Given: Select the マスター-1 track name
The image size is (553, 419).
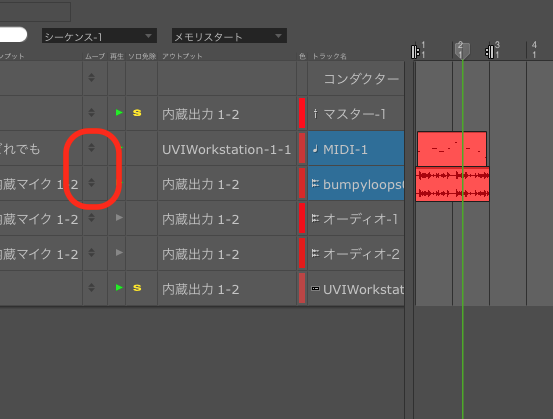Looking at the screenshot, I should 354,114.
